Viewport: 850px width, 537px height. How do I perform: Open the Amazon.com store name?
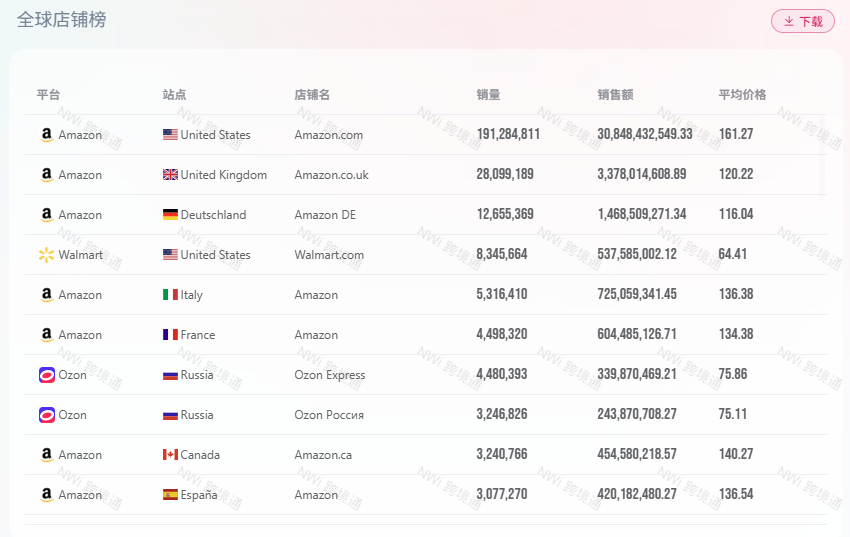(328, 135)
